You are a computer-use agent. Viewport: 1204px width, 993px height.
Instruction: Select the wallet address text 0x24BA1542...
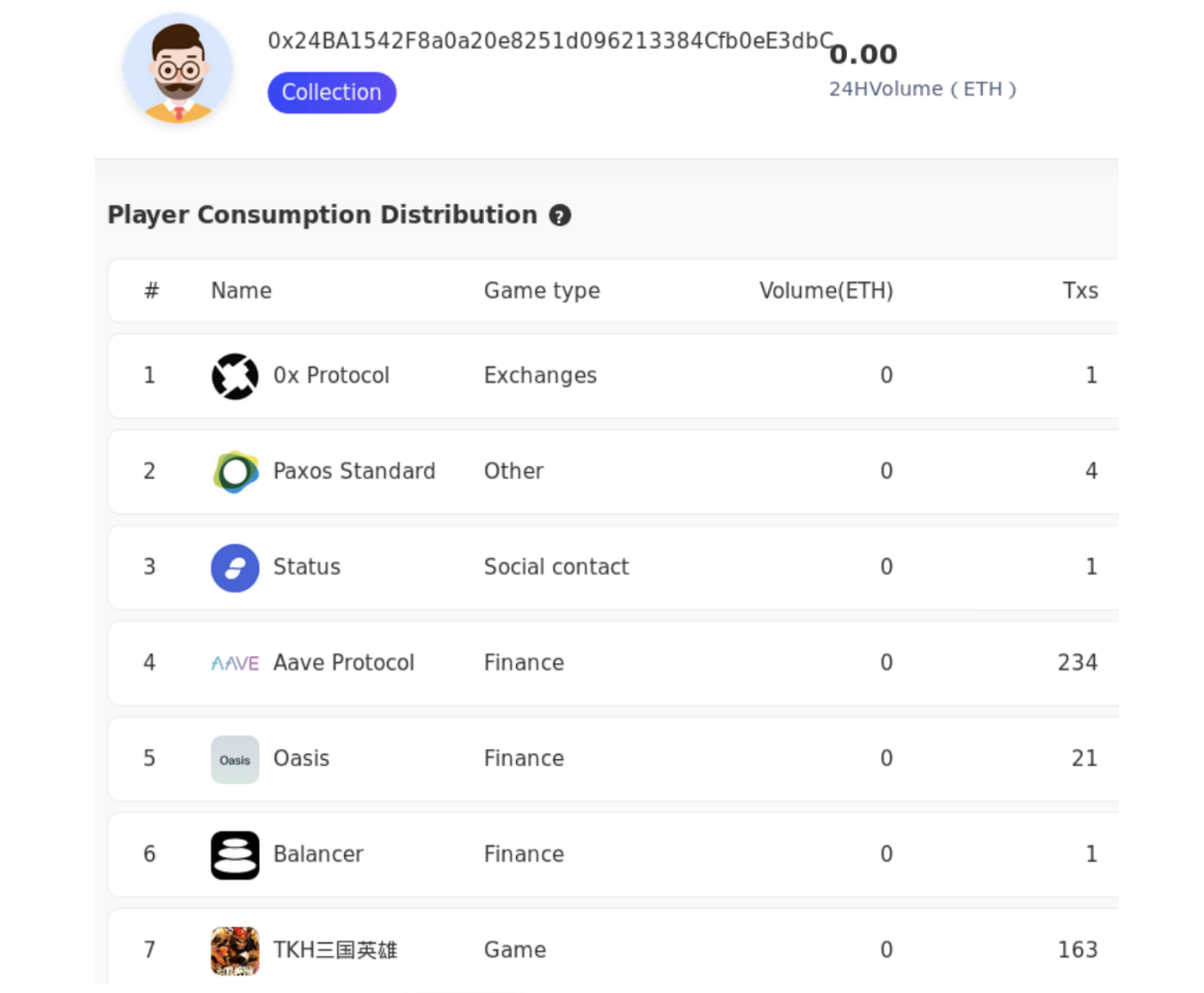[x=550, y=41]
